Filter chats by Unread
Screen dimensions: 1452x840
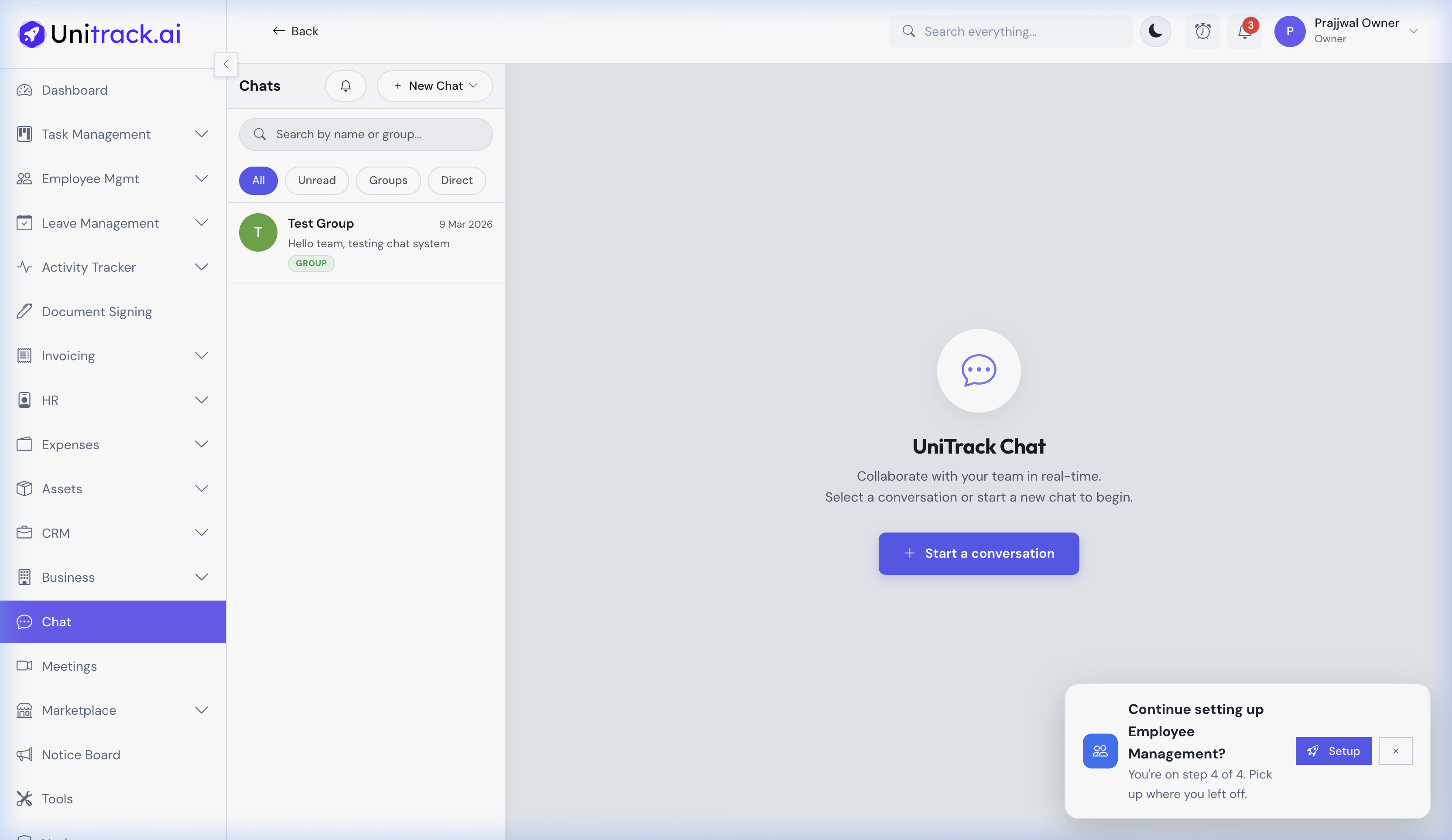(316, 180)
